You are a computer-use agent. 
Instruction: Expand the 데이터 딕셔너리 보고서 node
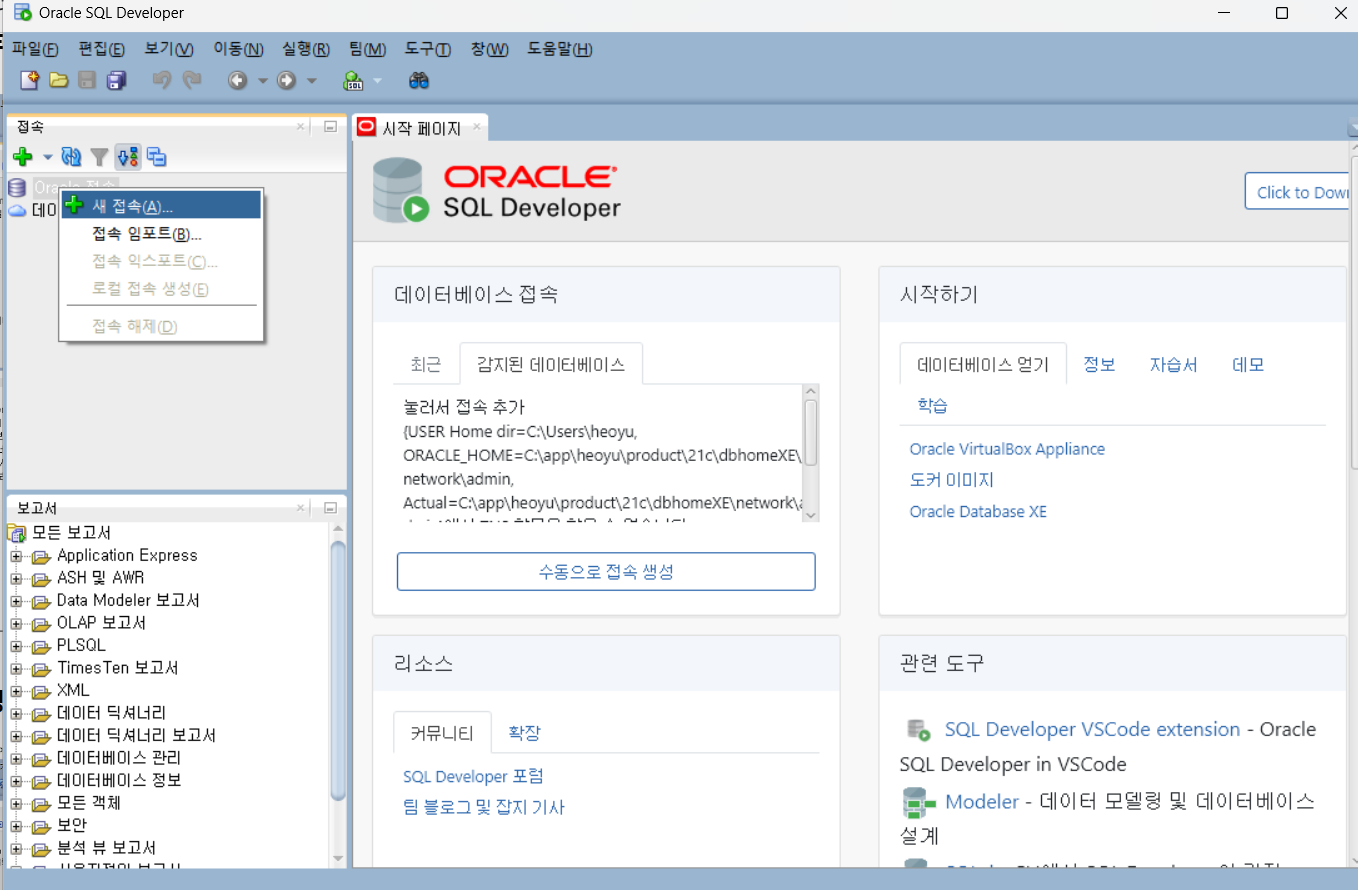[x=17, y=736]
